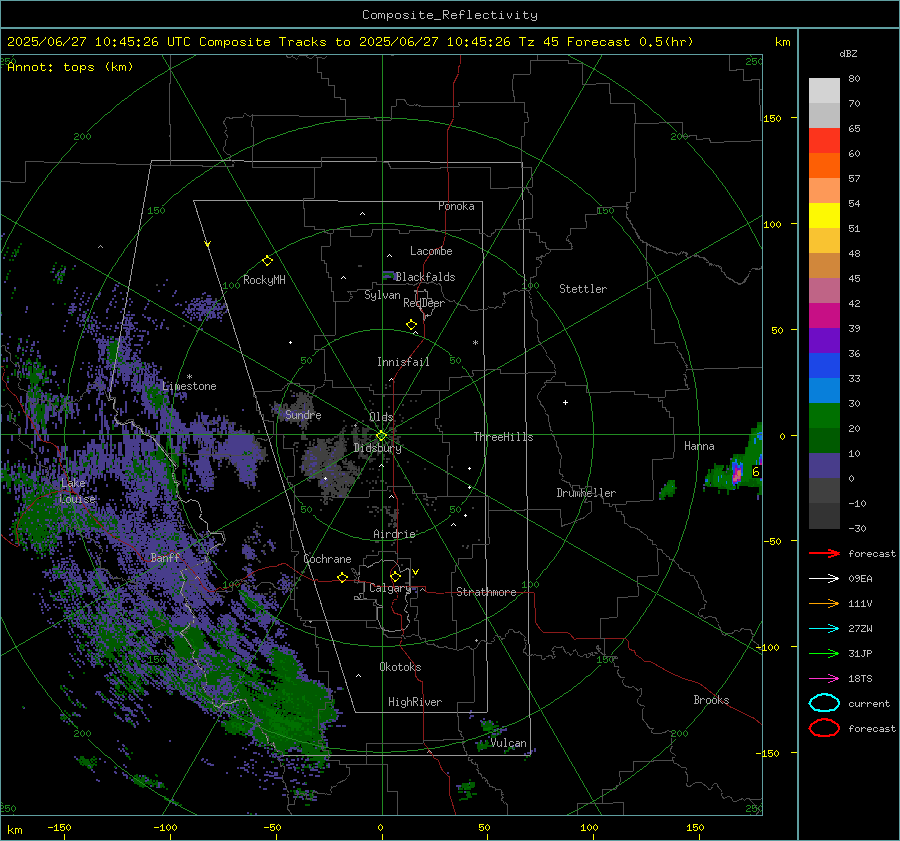Click the Lake Louise label
Viewport: 900px width, 841px height.
point(77,491)
